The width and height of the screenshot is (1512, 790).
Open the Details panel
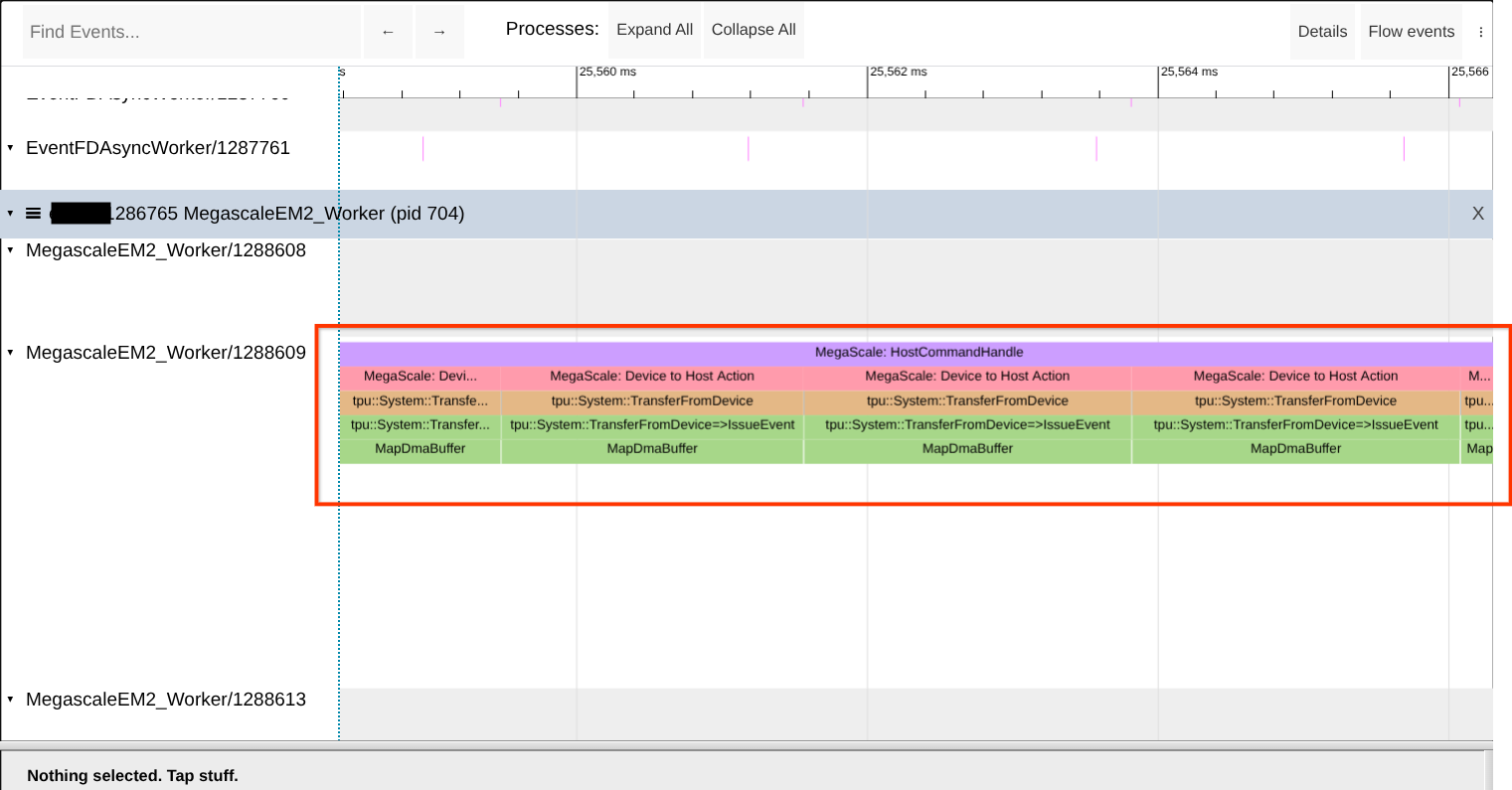pyautogui.click(x=1322, y=31)
